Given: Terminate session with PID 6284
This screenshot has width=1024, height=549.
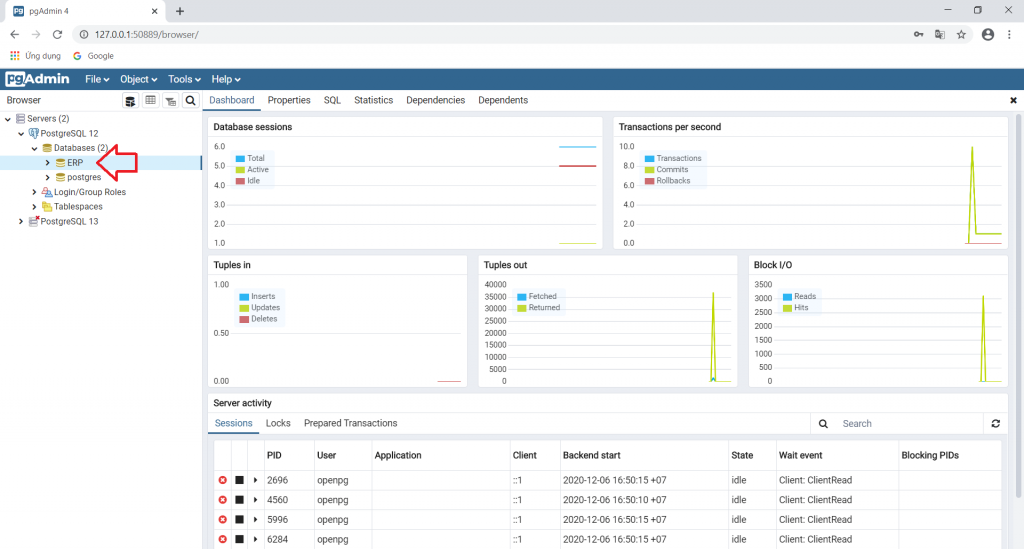Looking at the screenshot, I should pos(223,539).
